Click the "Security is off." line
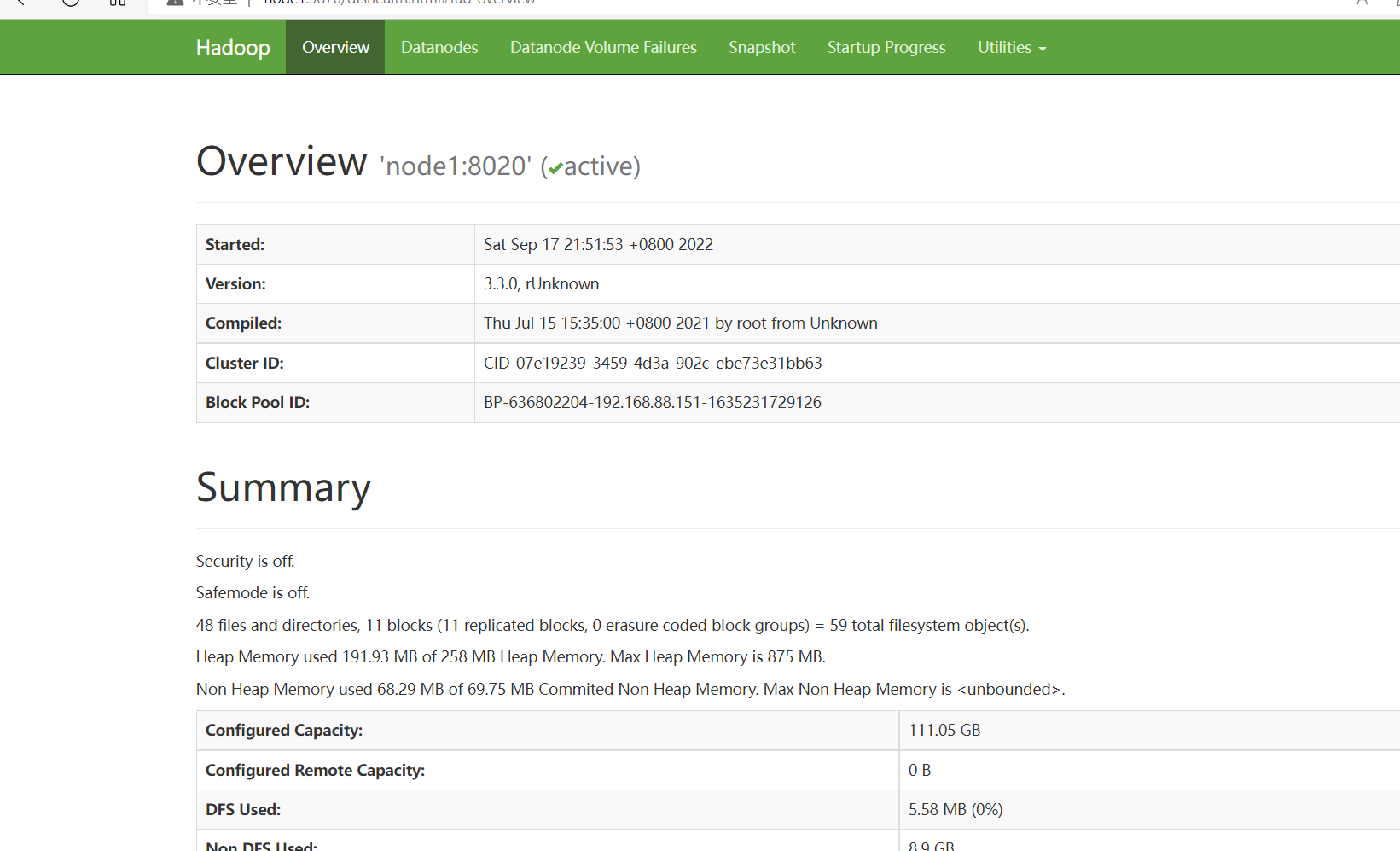This screenshot has width=1400, height=851. point(245,562)
